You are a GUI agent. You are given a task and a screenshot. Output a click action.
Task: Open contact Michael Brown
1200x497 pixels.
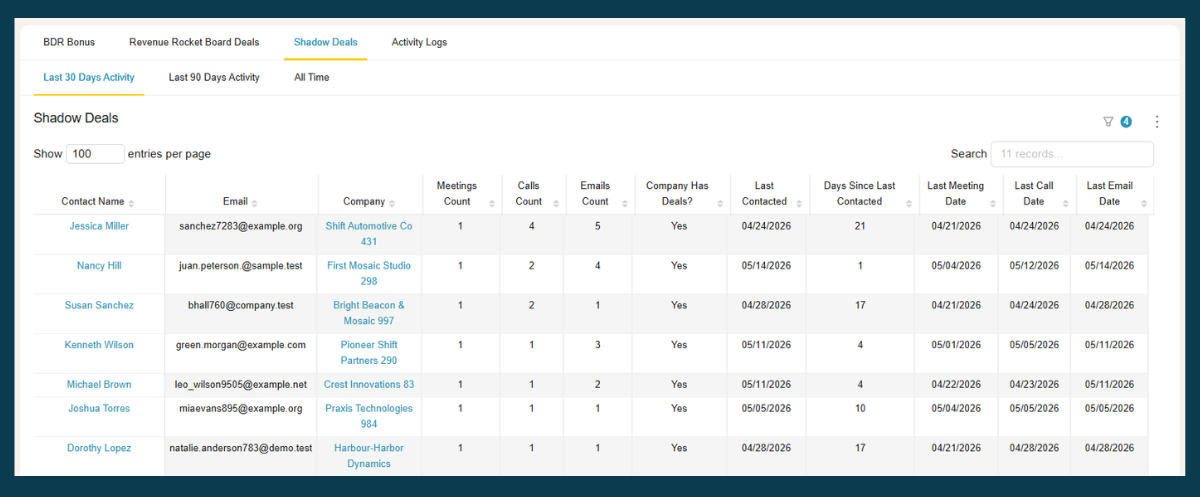click(x=99, y=384)
